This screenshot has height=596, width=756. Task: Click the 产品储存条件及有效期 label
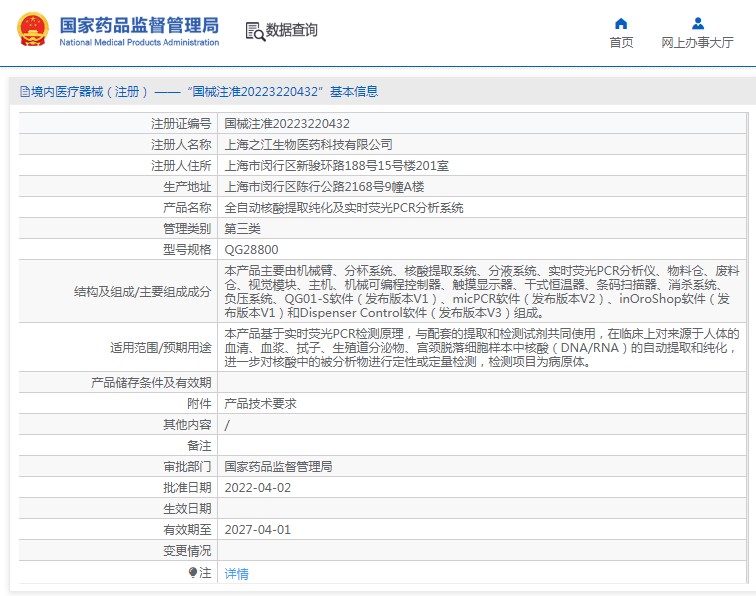tap(151, 383)
